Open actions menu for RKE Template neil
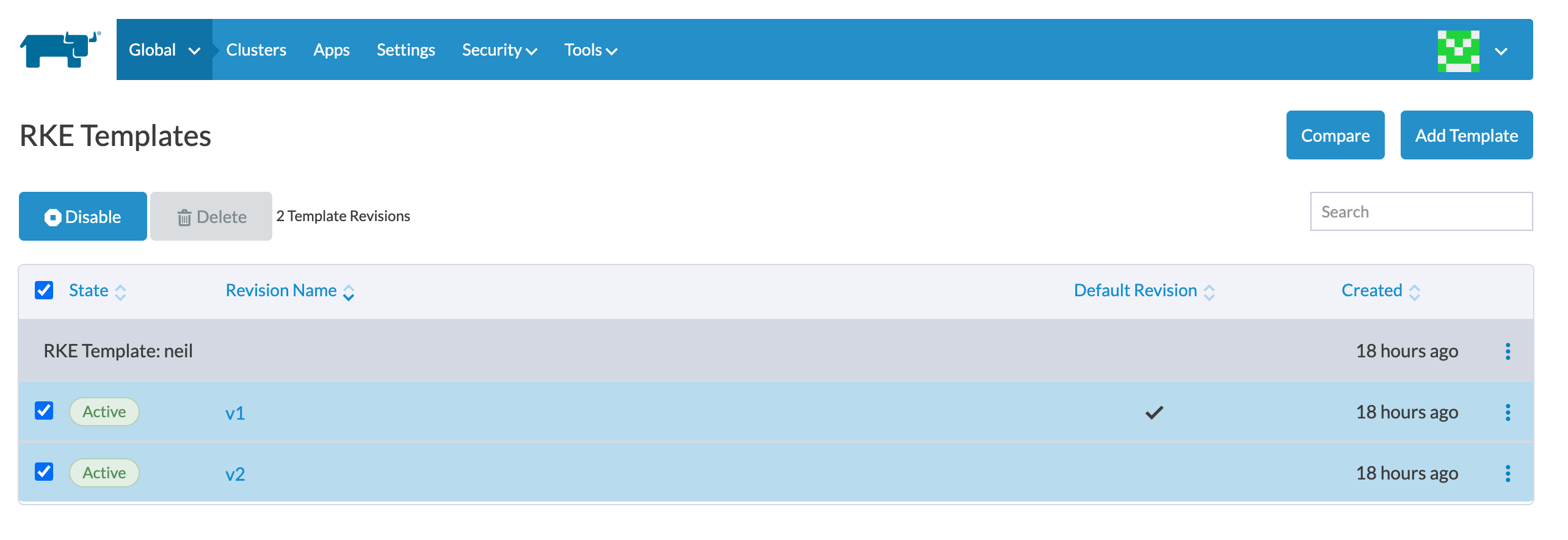This screenshot has height=540, width=1568. click(x=1508, y=351)
